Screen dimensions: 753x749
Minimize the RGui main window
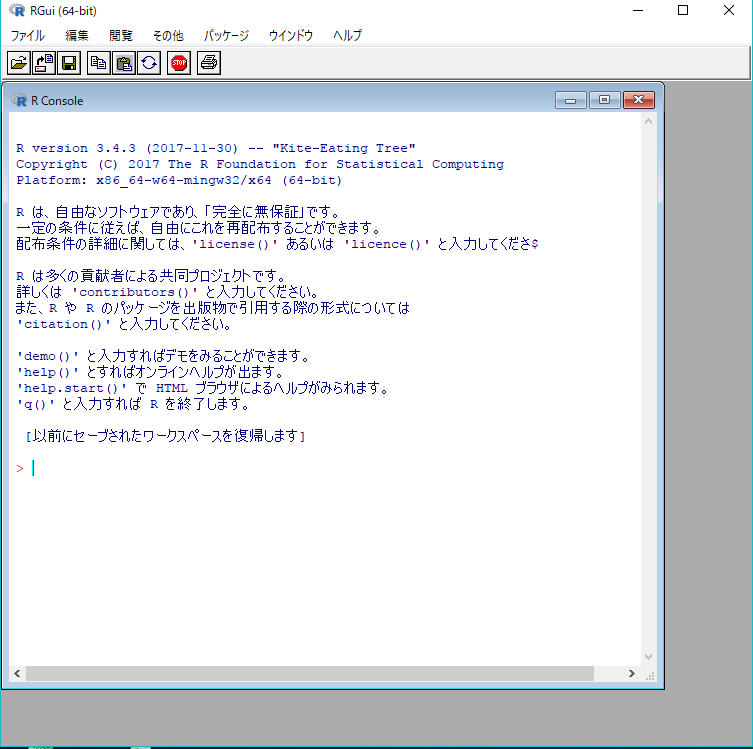click(x=638, y=11)
